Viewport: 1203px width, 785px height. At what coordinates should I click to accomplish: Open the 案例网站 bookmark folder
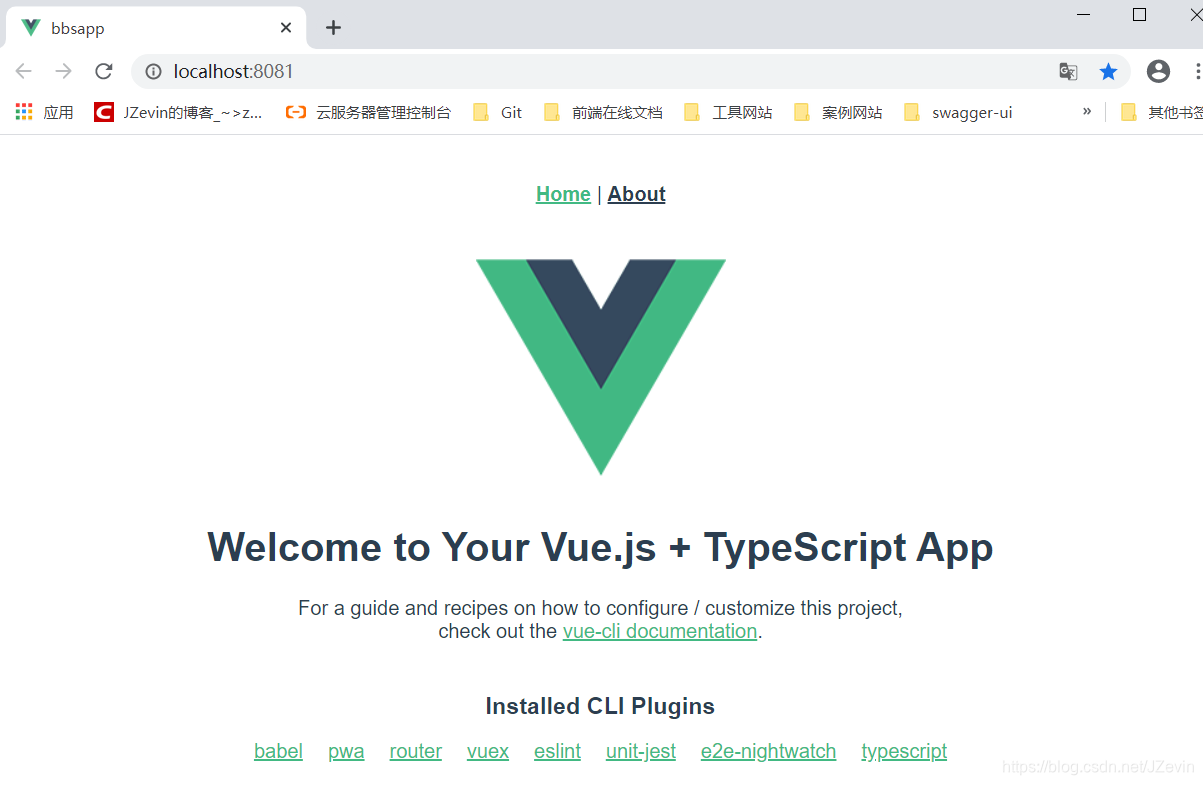(838, 112)
